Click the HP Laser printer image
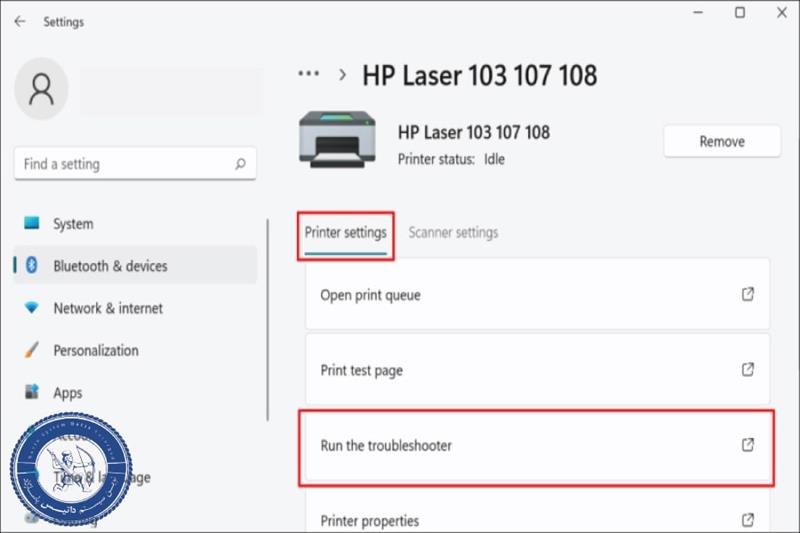 337,139
